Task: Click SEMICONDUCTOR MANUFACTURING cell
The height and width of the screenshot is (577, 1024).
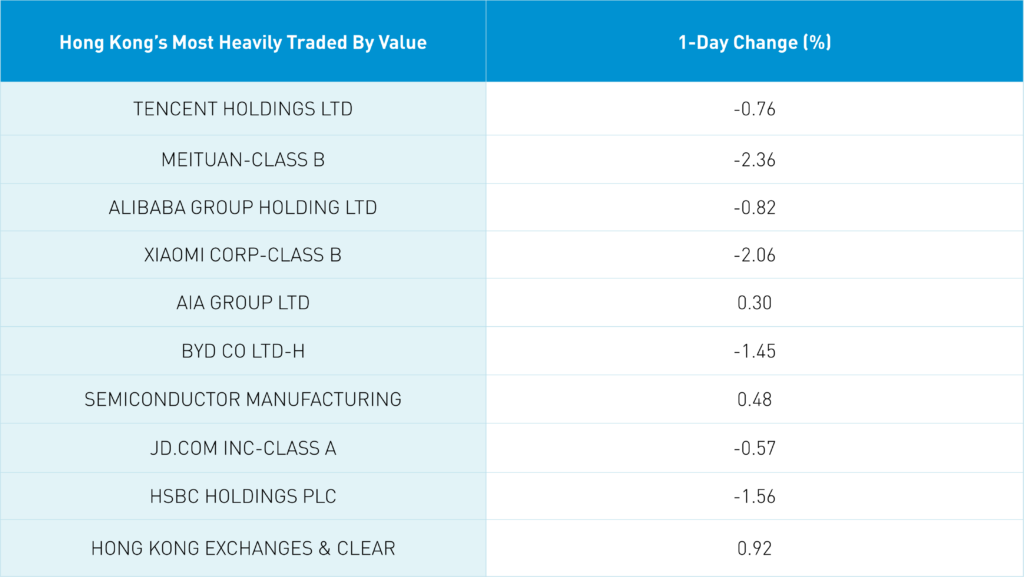Action: (243, 399)
